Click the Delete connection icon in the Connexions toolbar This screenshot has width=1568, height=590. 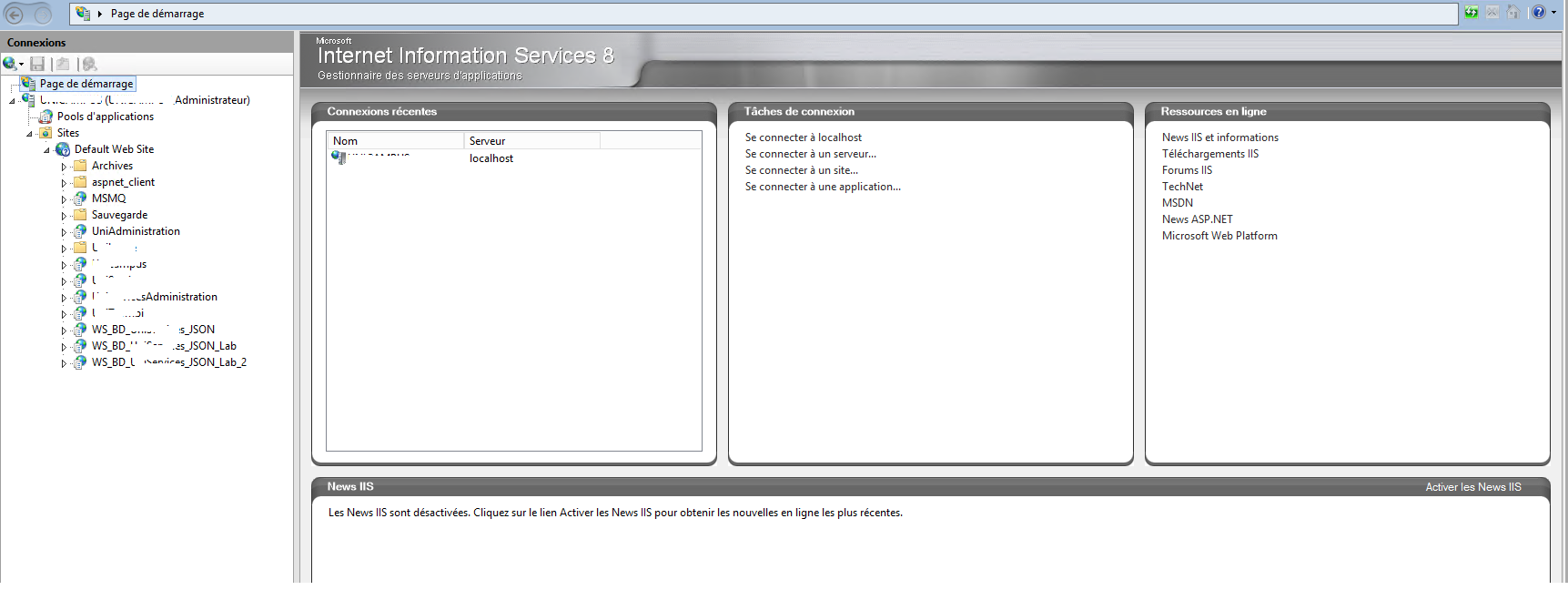click(x=89, y=64)
